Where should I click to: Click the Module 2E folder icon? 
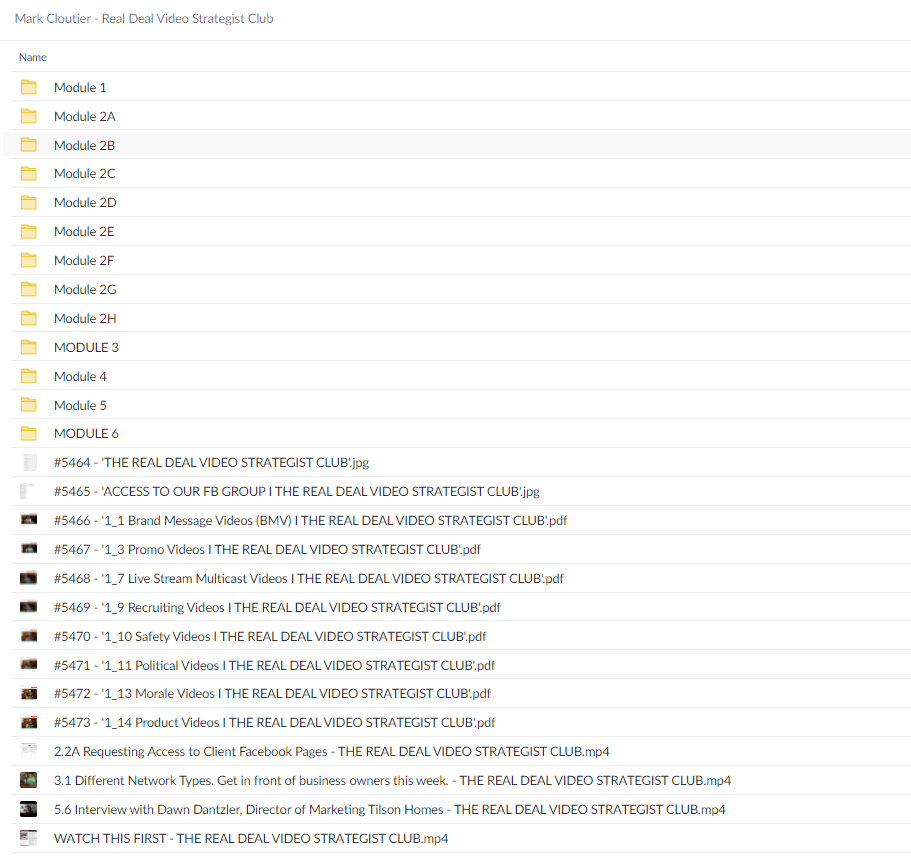pos(28,231)
